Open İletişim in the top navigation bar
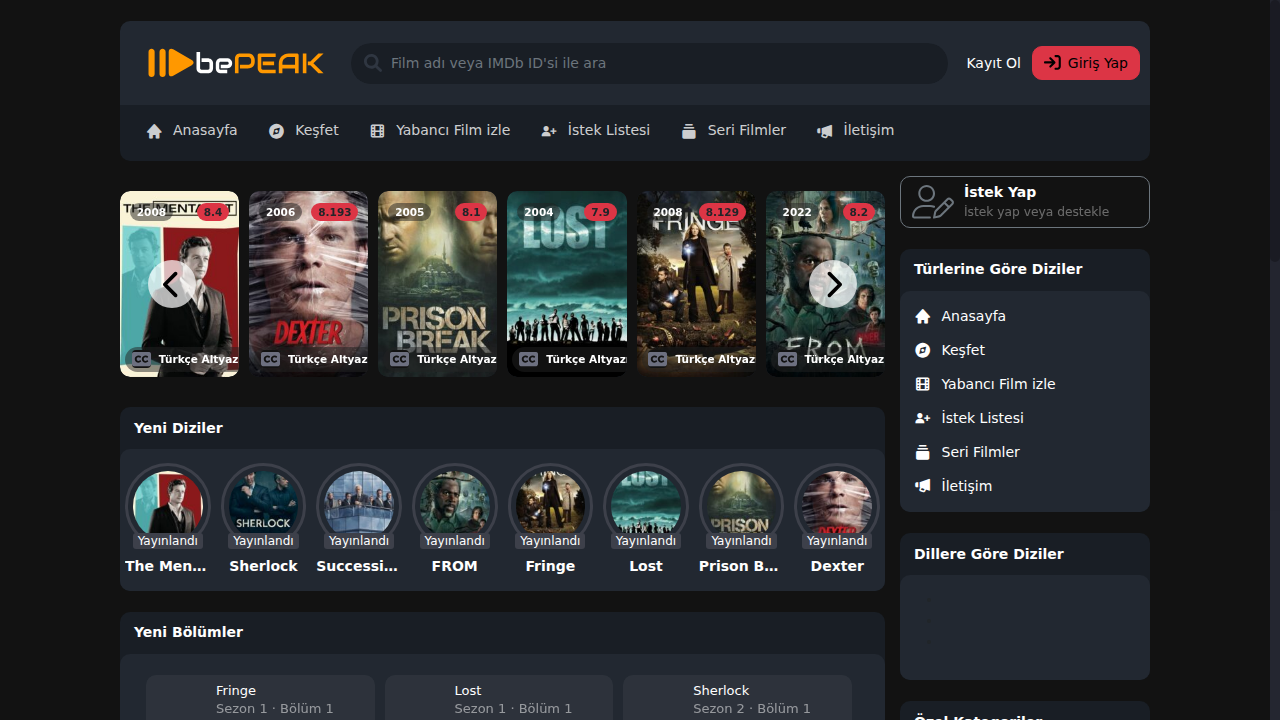The image size is (1280, 720). click(855, 131)
